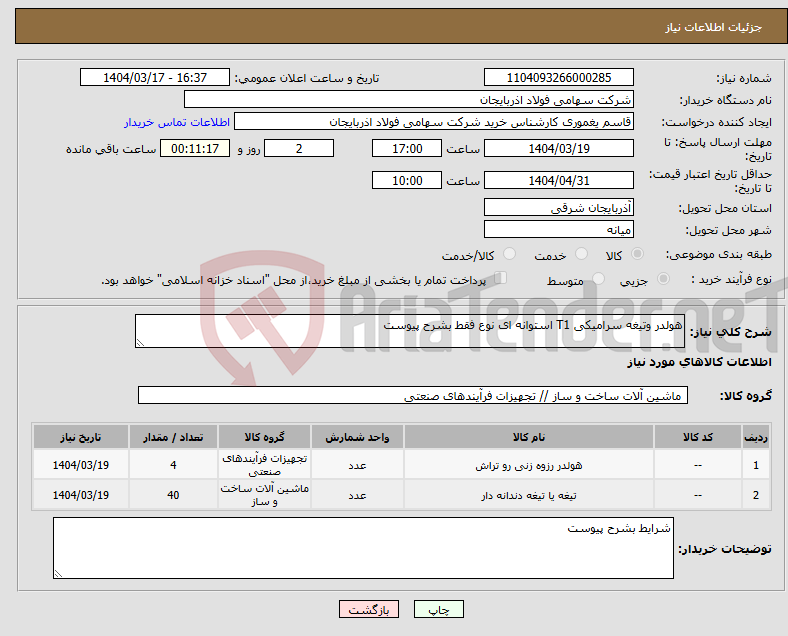Toggle the Islamic treasury payment checkbox
Screen dimensions: 788x636
501,278
